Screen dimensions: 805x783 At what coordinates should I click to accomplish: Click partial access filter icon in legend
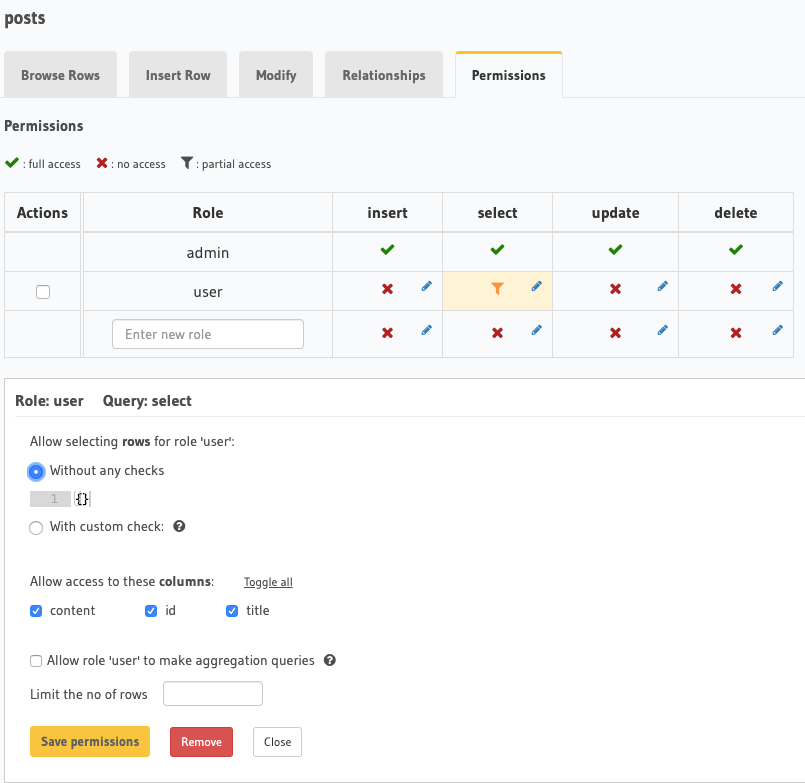click(x=187, y=163)
